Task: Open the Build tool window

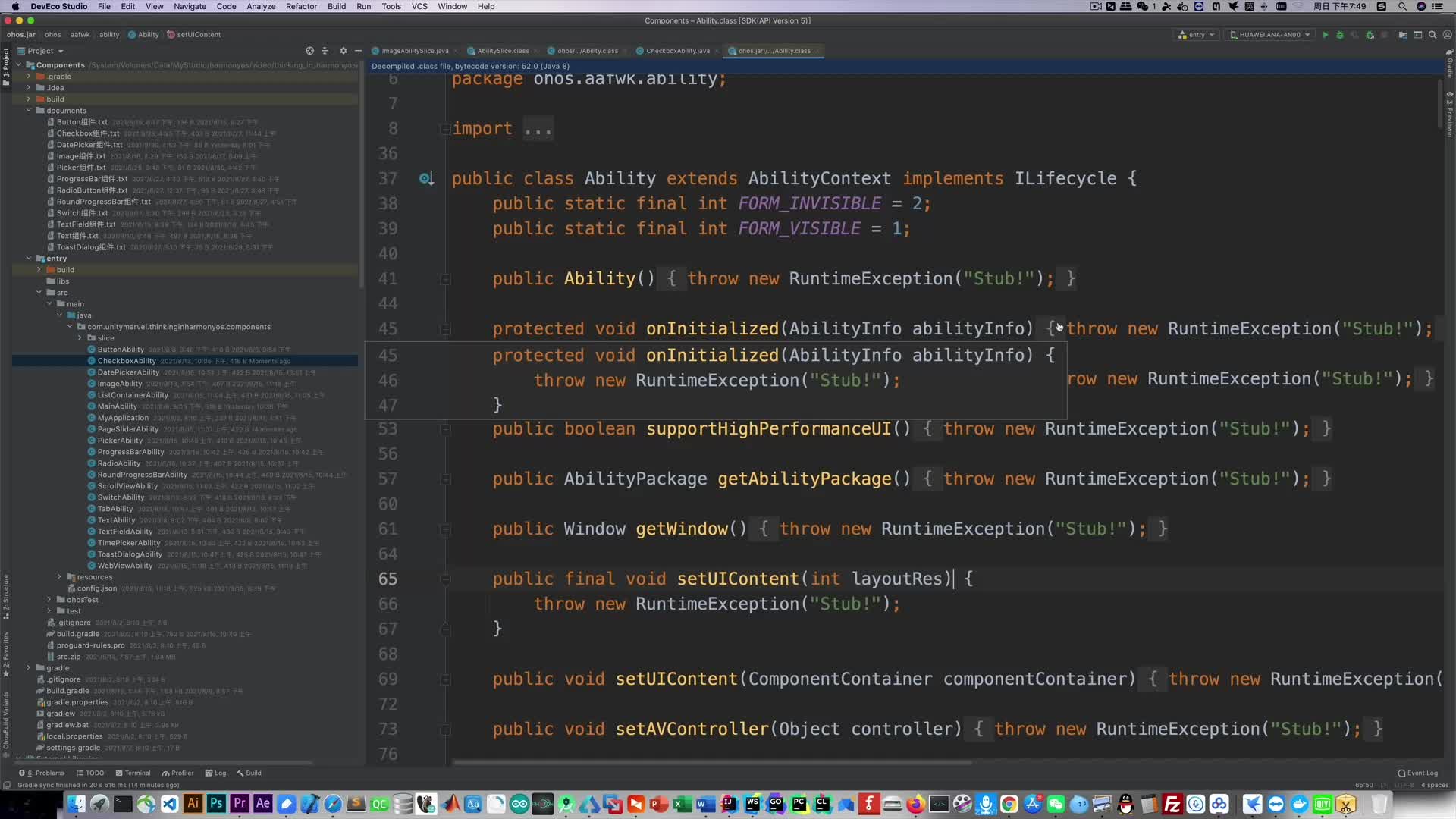Action: click(249, 773)
